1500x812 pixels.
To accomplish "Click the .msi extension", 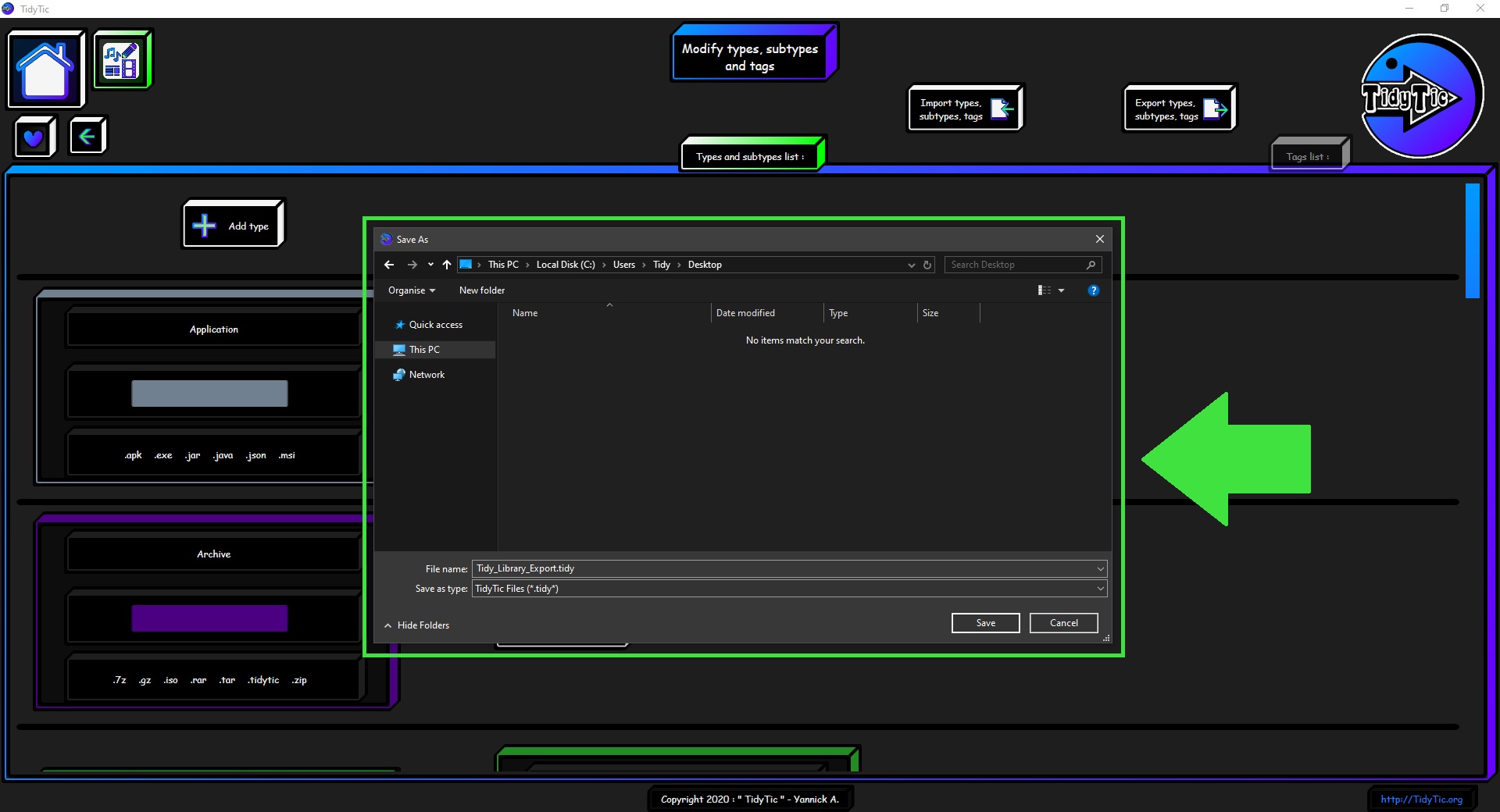I will (x=287, y=455).
